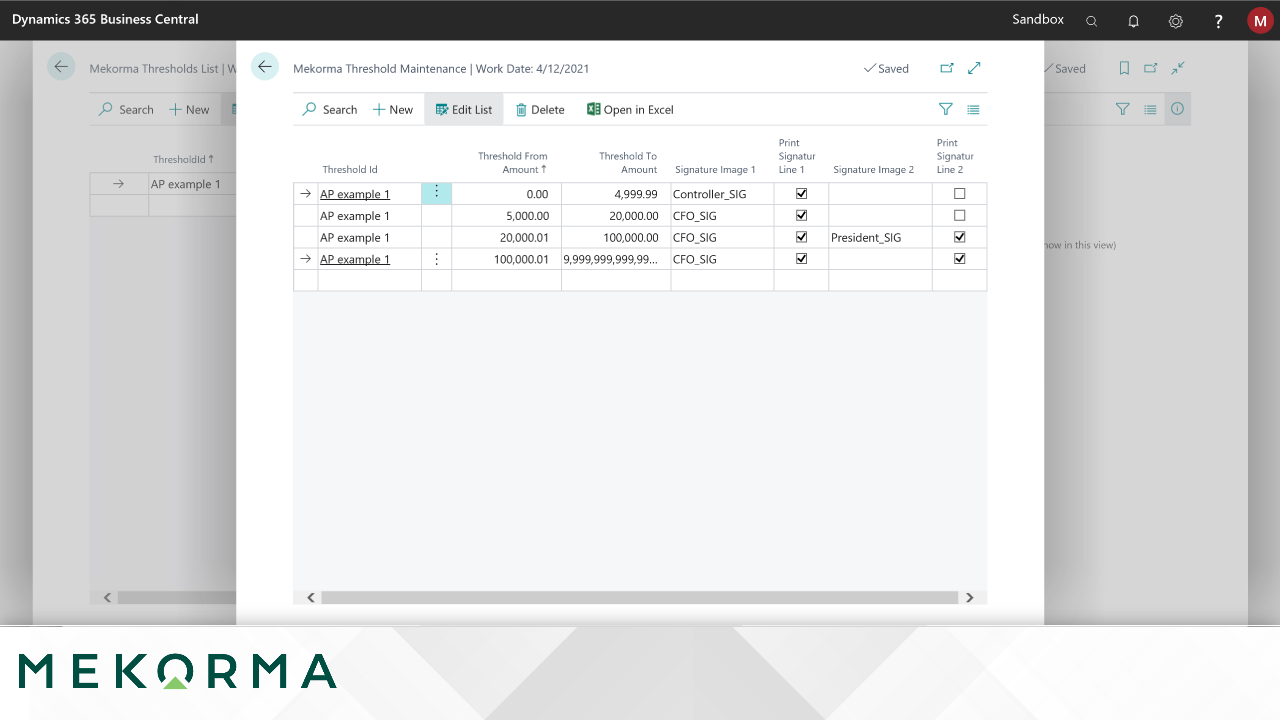Click Sandbox environment label
1280x720 pixels.
[1038, 19]
